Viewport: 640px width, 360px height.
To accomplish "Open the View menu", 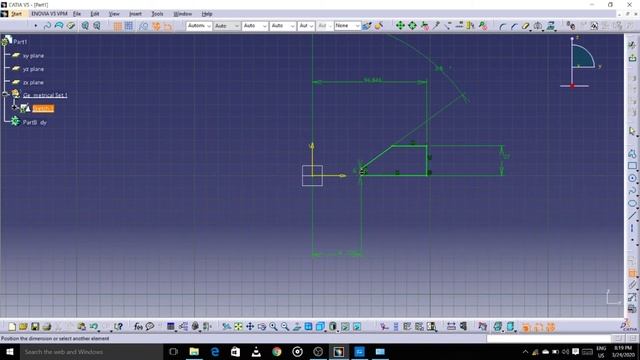I will point(114,14).
